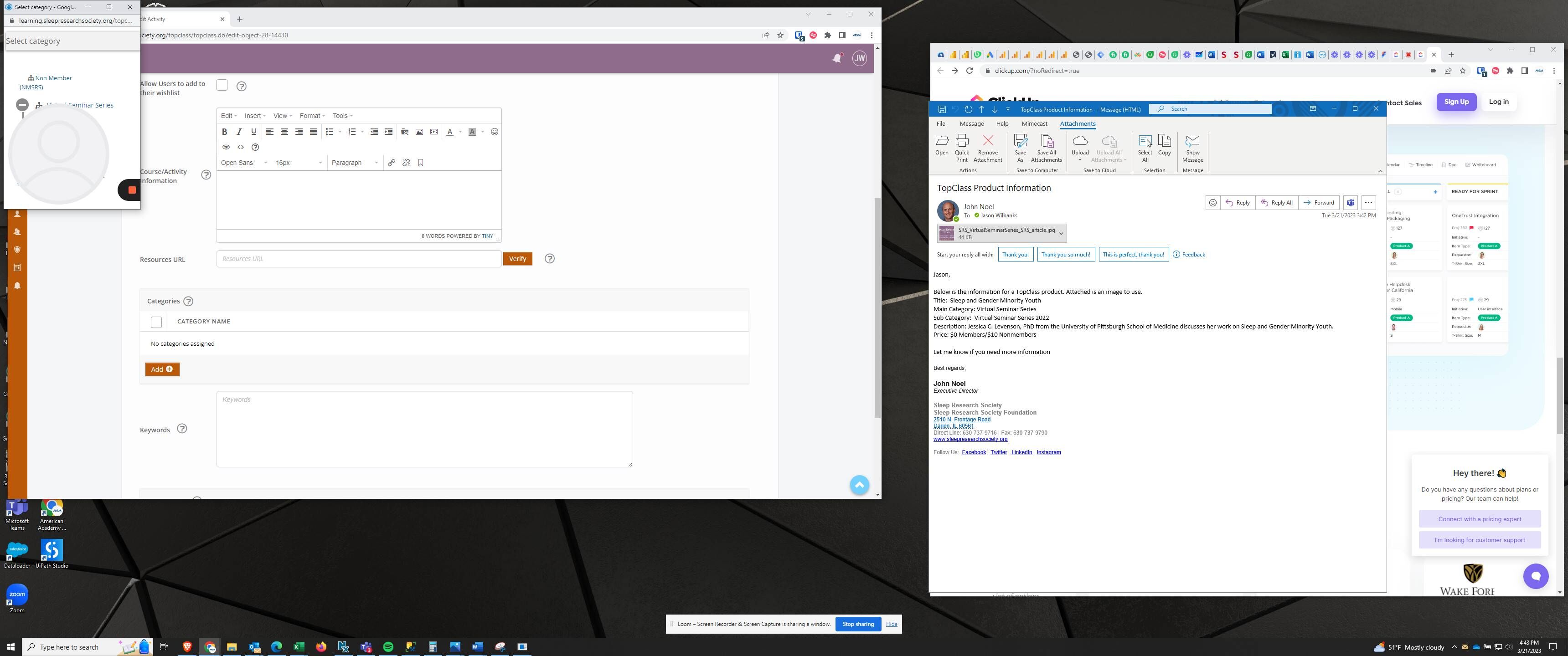
Task: Insert an anchor bookmark in editor
Action: coord(421,163)
